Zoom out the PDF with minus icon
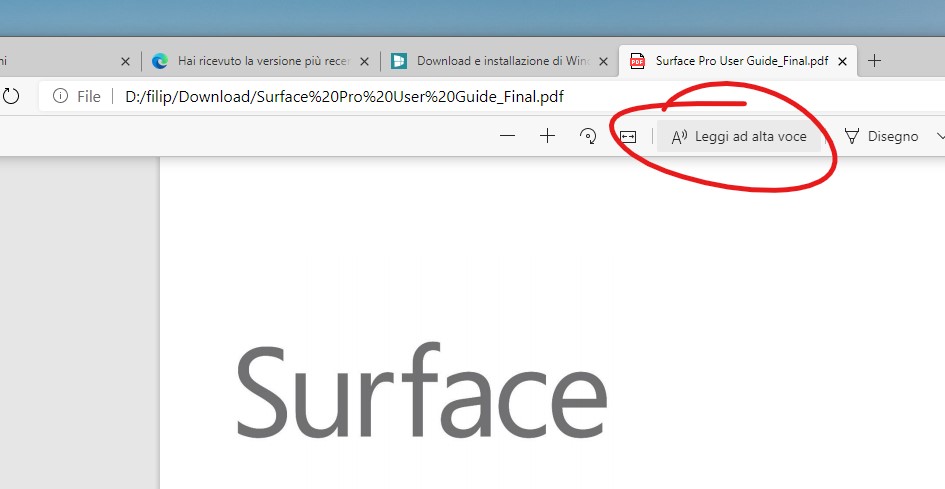 (507, 136)
